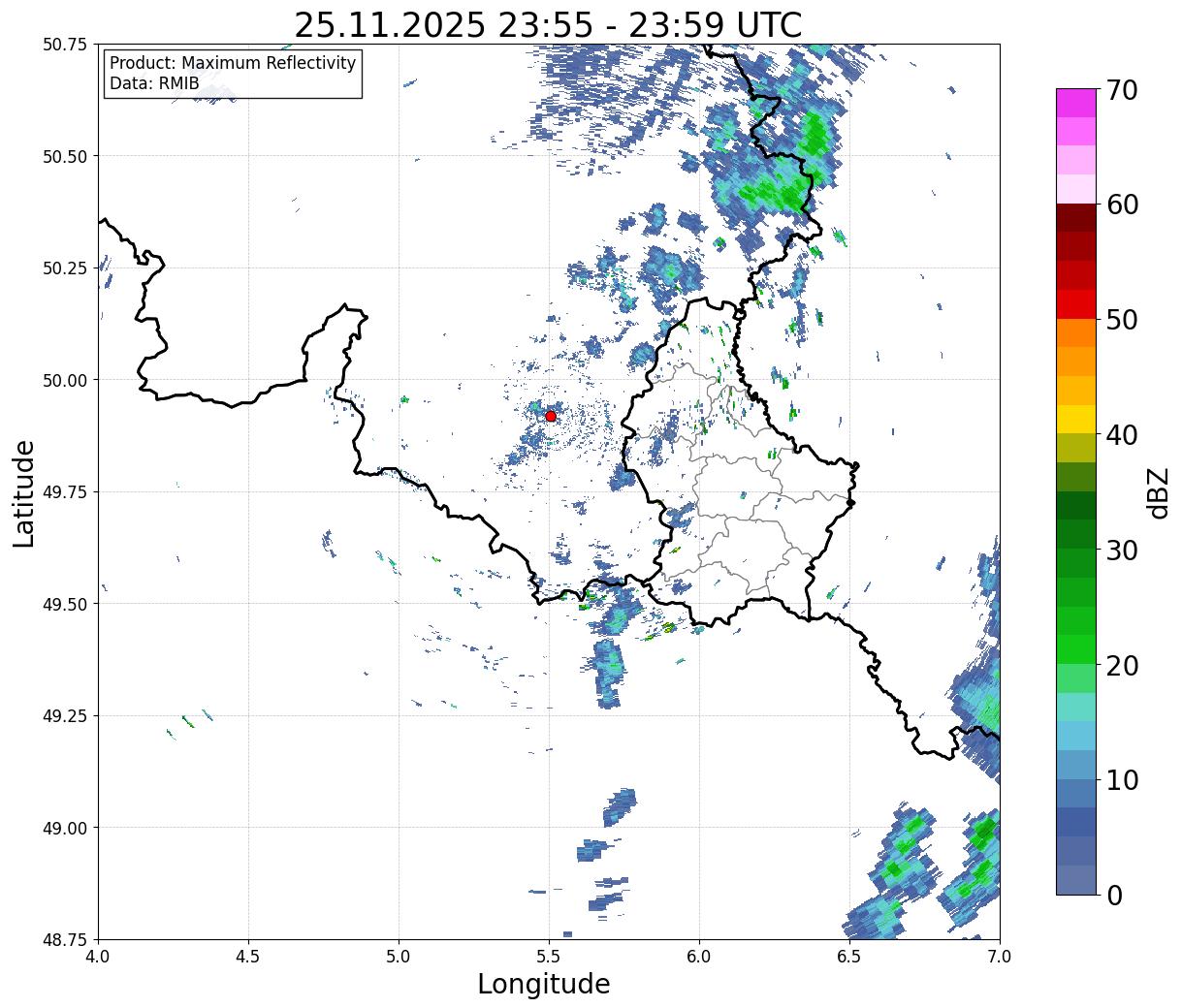This screenshot has height=1008, width=1182.
Task: Click 'Product: Maximum Reflectivity' text
Action: point(233,63)
